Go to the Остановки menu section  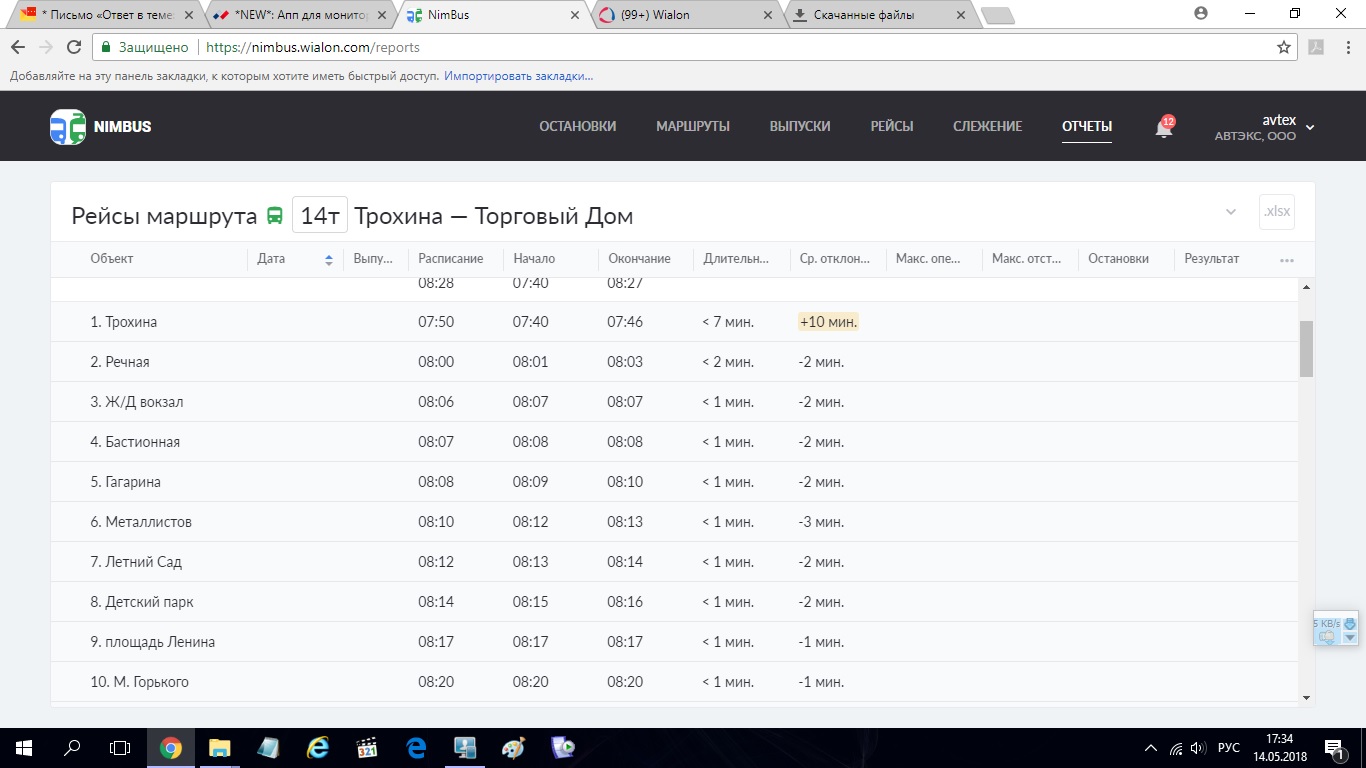click(577, 126)
